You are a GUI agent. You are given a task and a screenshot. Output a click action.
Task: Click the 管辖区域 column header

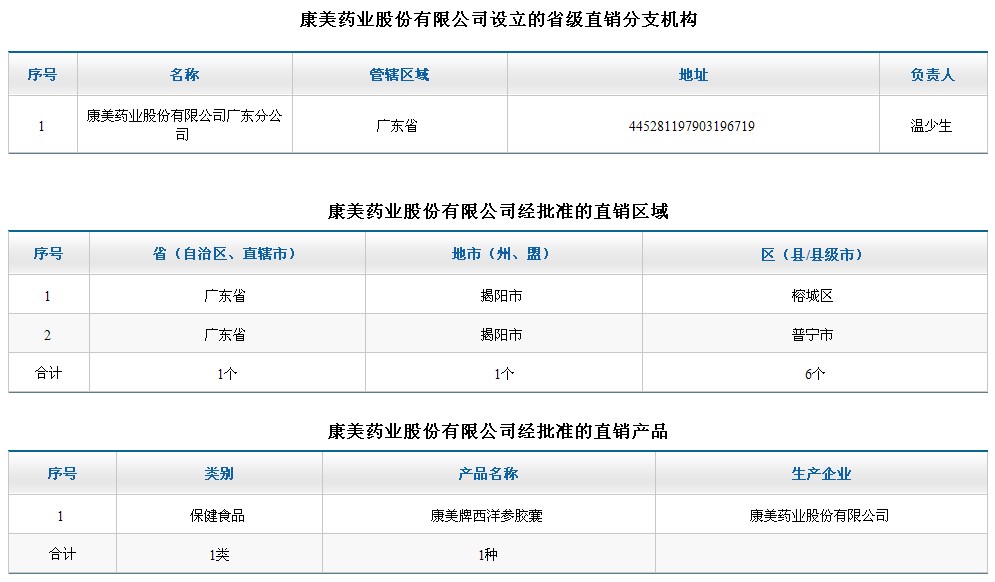click(x=404, y=74)
